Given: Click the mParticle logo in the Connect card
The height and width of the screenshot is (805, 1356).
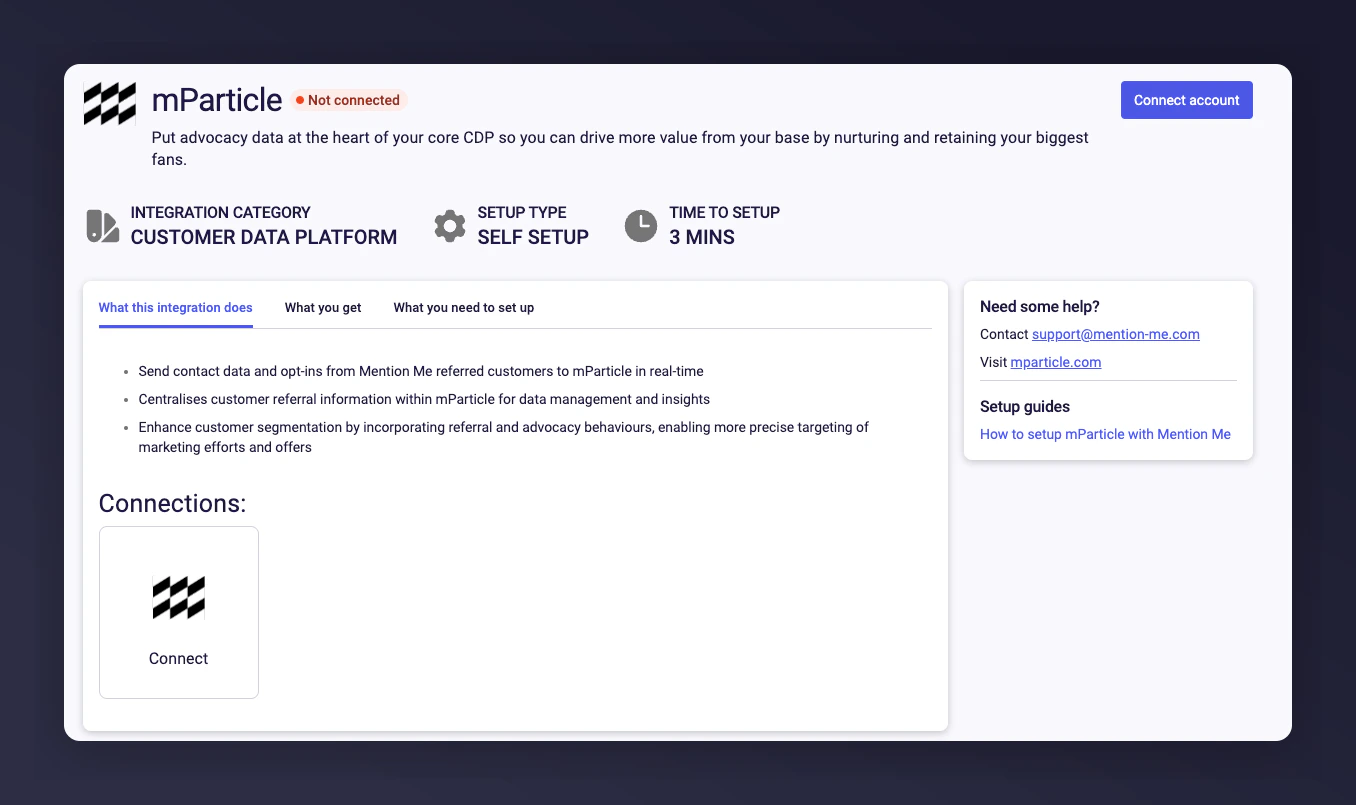Looking at the screenshot, I should (179, 598).
